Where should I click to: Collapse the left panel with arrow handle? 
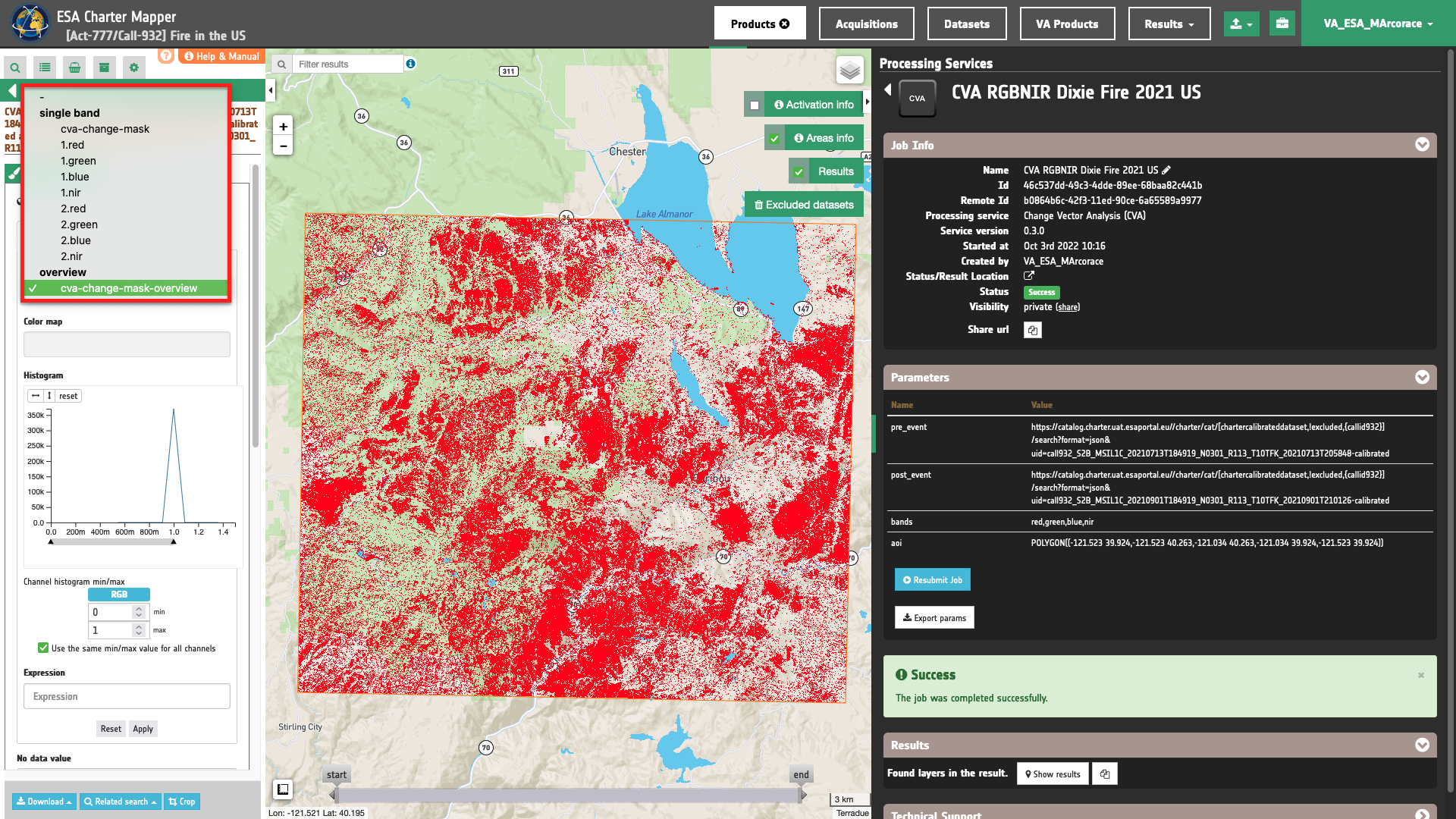click(x=271, y=91)
